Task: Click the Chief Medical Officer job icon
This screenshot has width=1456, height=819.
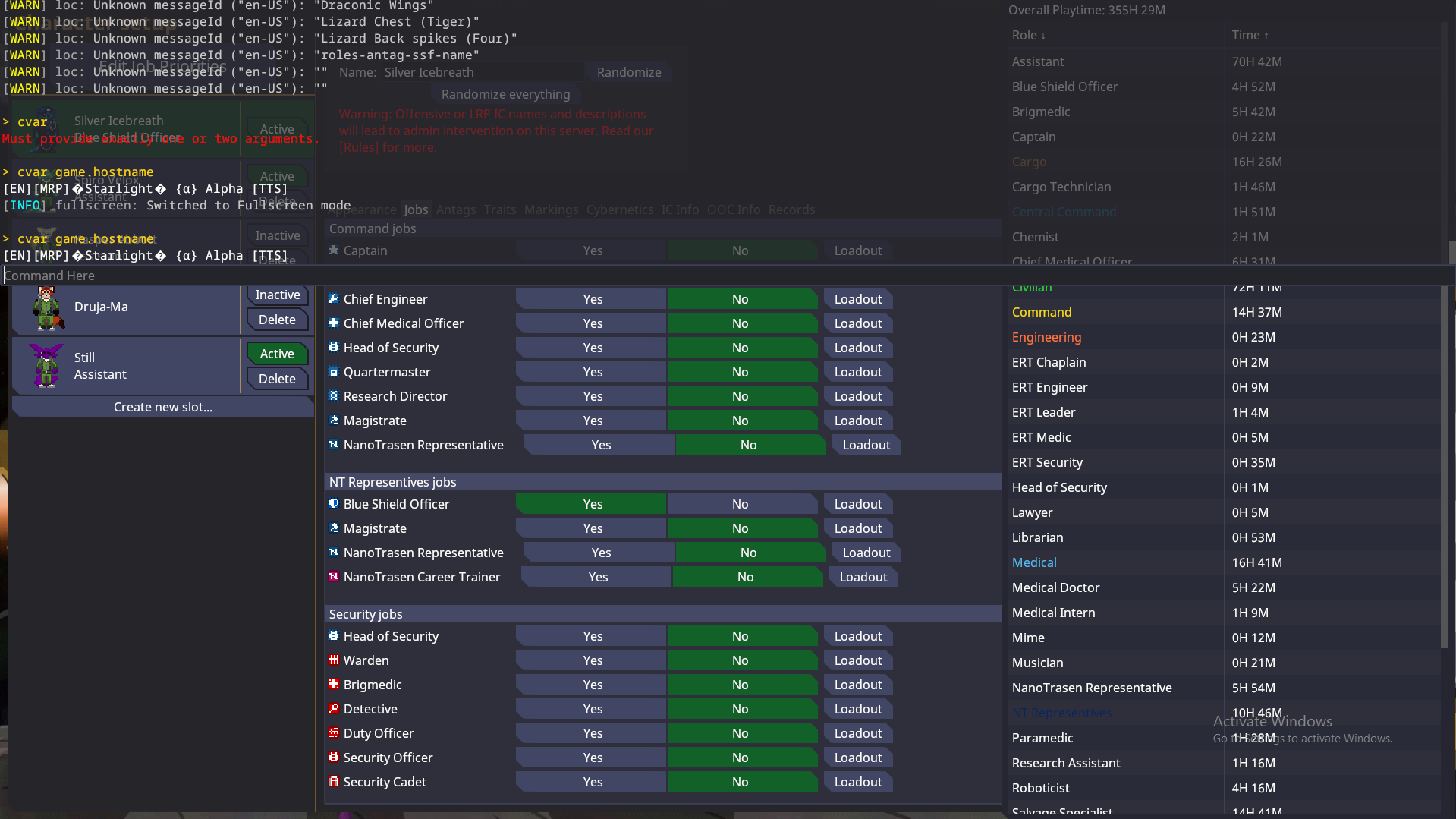Action: (334, 323)
